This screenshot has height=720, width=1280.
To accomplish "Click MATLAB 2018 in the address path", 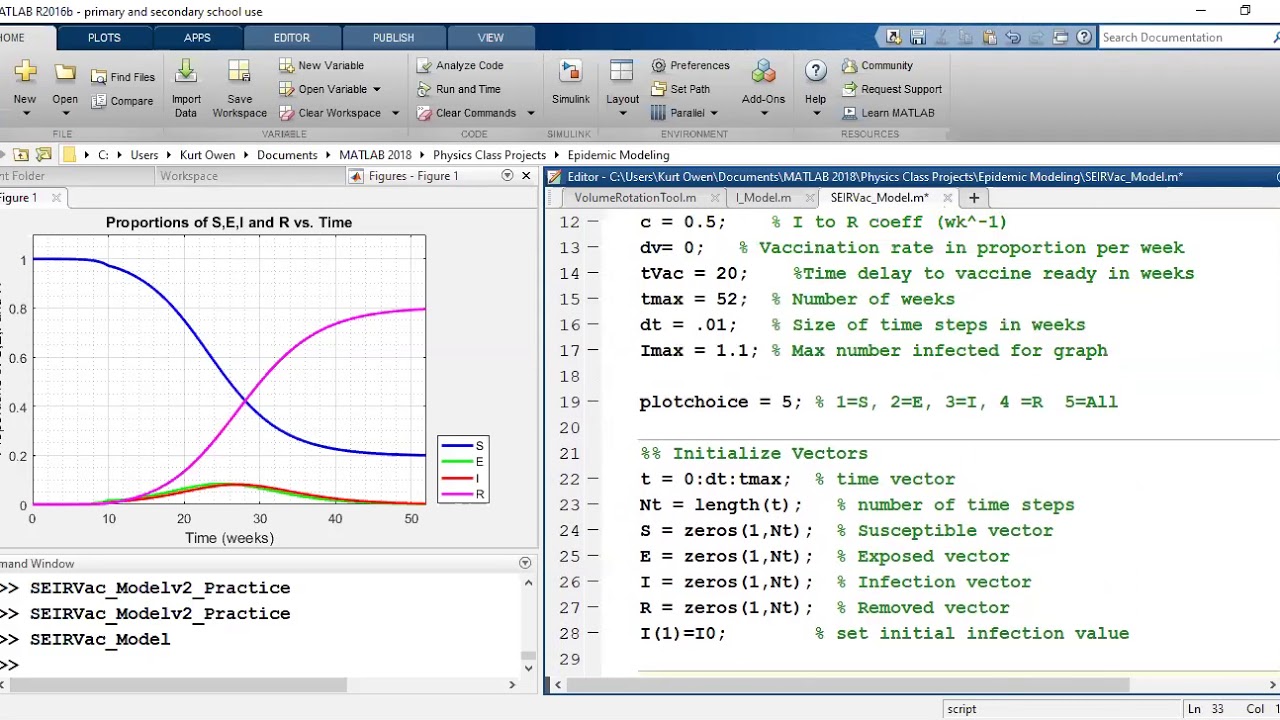I will point(375,155).
